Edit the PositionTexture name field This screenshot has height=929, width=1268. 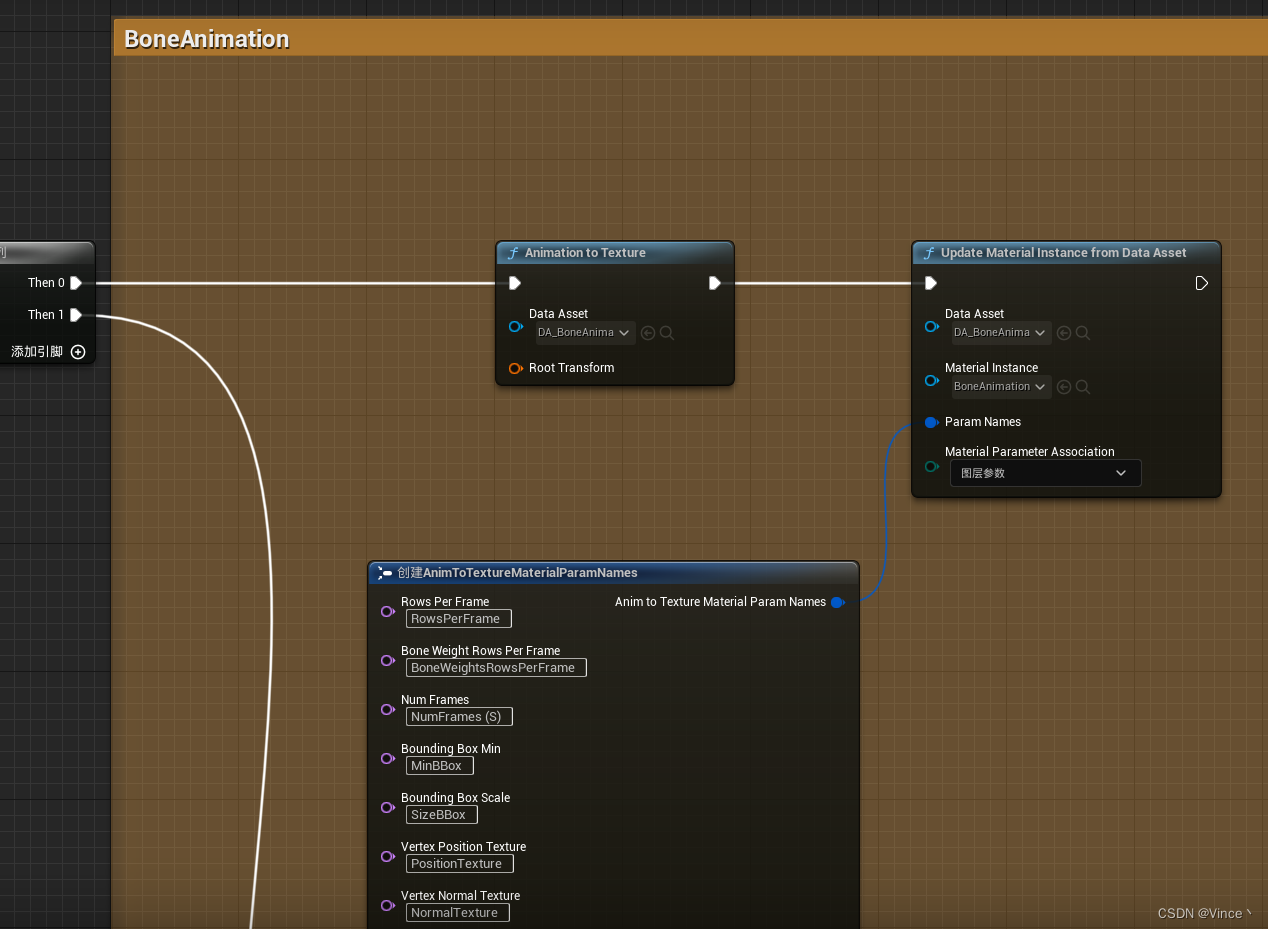click(x=460, y=864)
